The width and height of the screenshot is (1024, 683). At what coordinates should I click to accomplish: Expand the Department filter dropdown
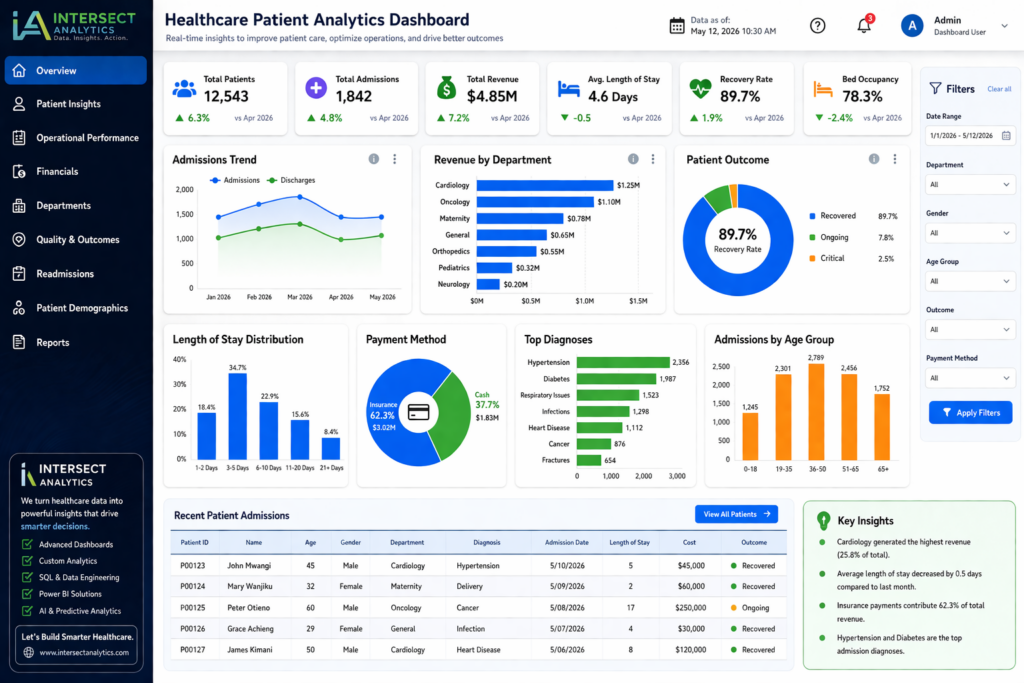tap(970, 185)
